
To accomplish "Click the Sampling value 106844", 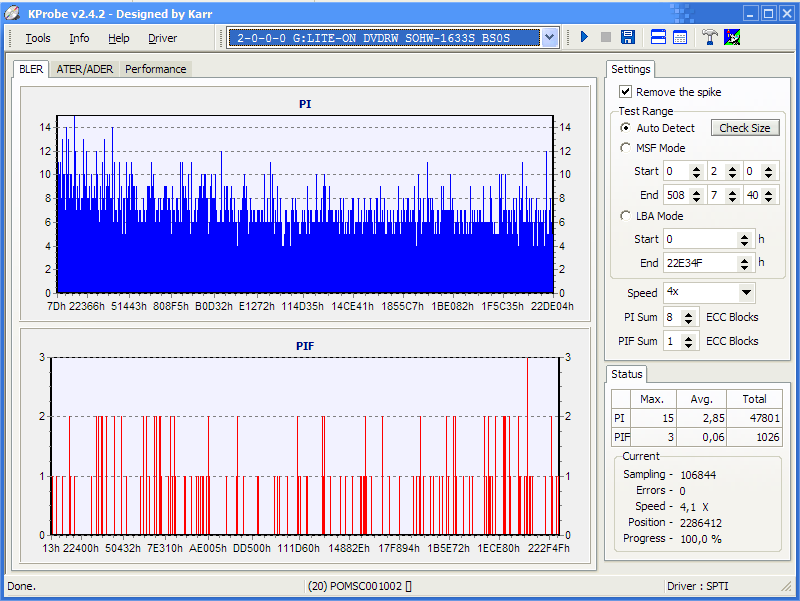I will click(x=697, y=475).
